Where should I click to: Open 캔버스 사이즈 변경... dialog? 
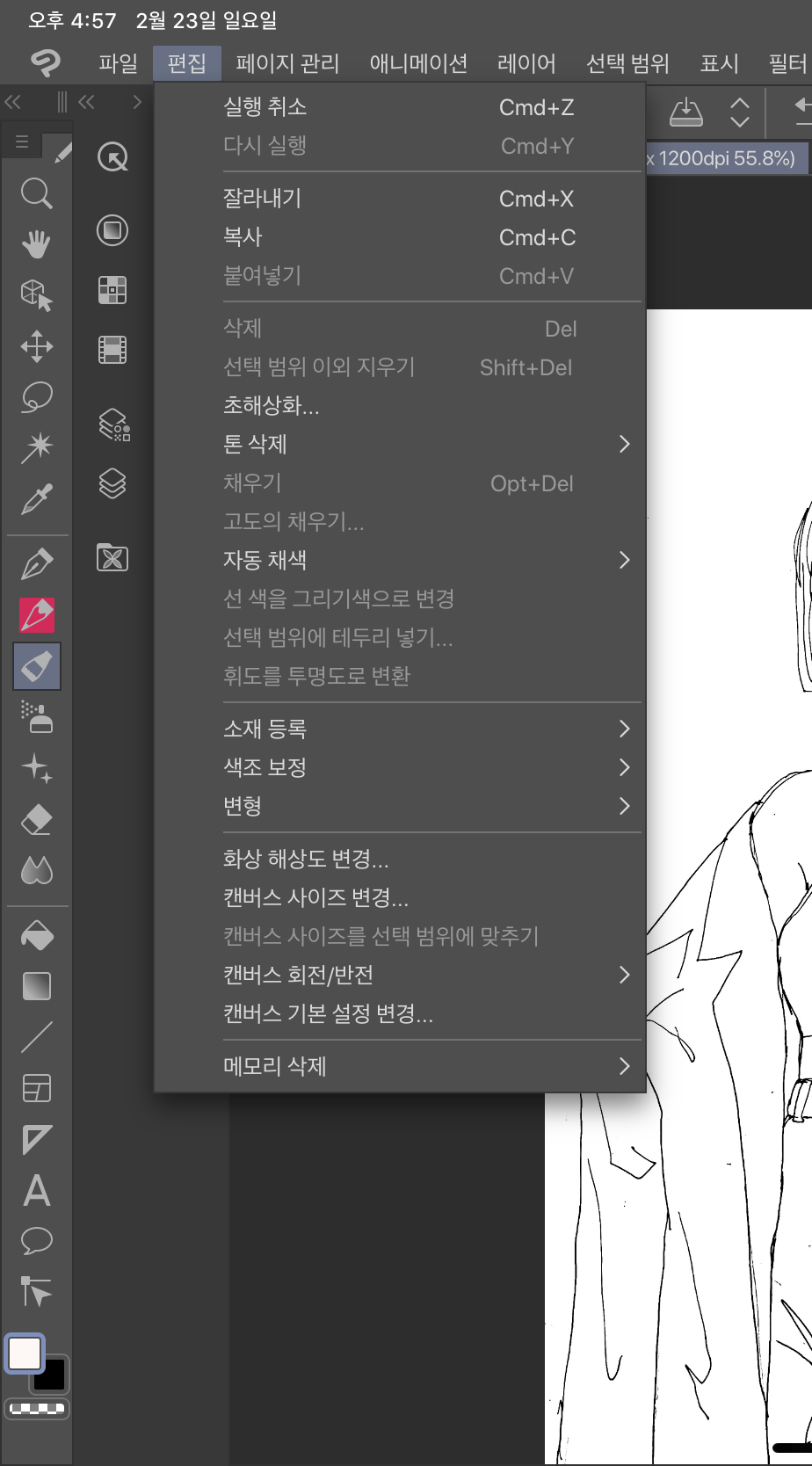point(400,897)
